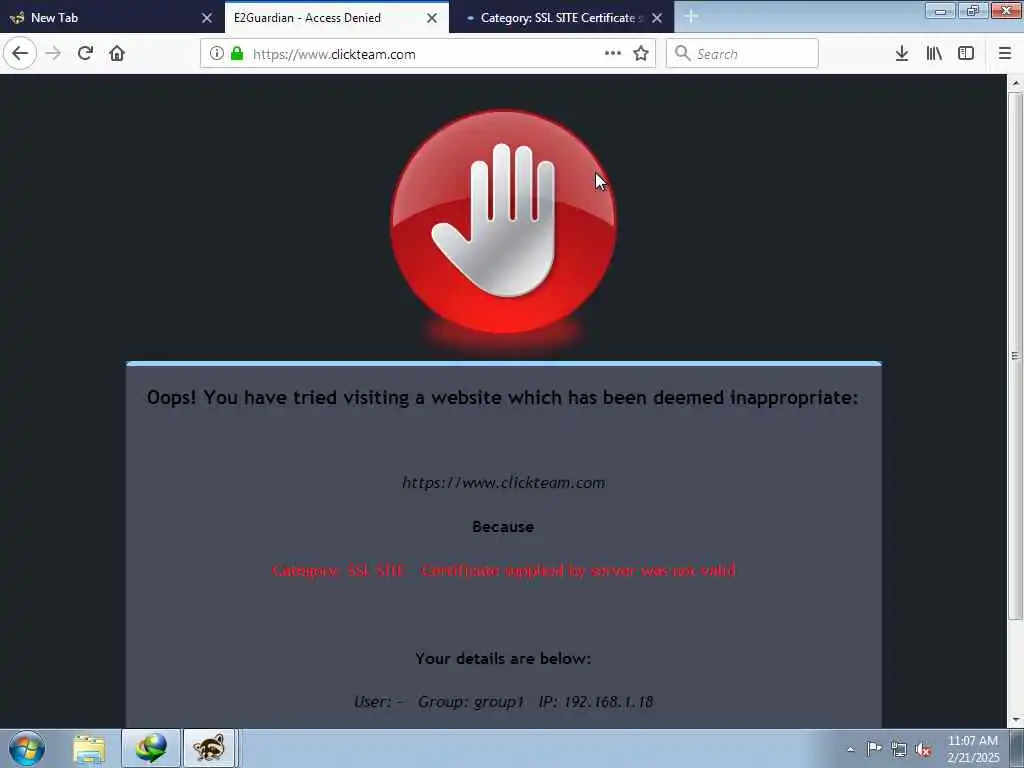This screenshot has height=768, width=1024.
Task: Open the Action Center flag icon
Action: pyautogui.click(x=873, y=749)
